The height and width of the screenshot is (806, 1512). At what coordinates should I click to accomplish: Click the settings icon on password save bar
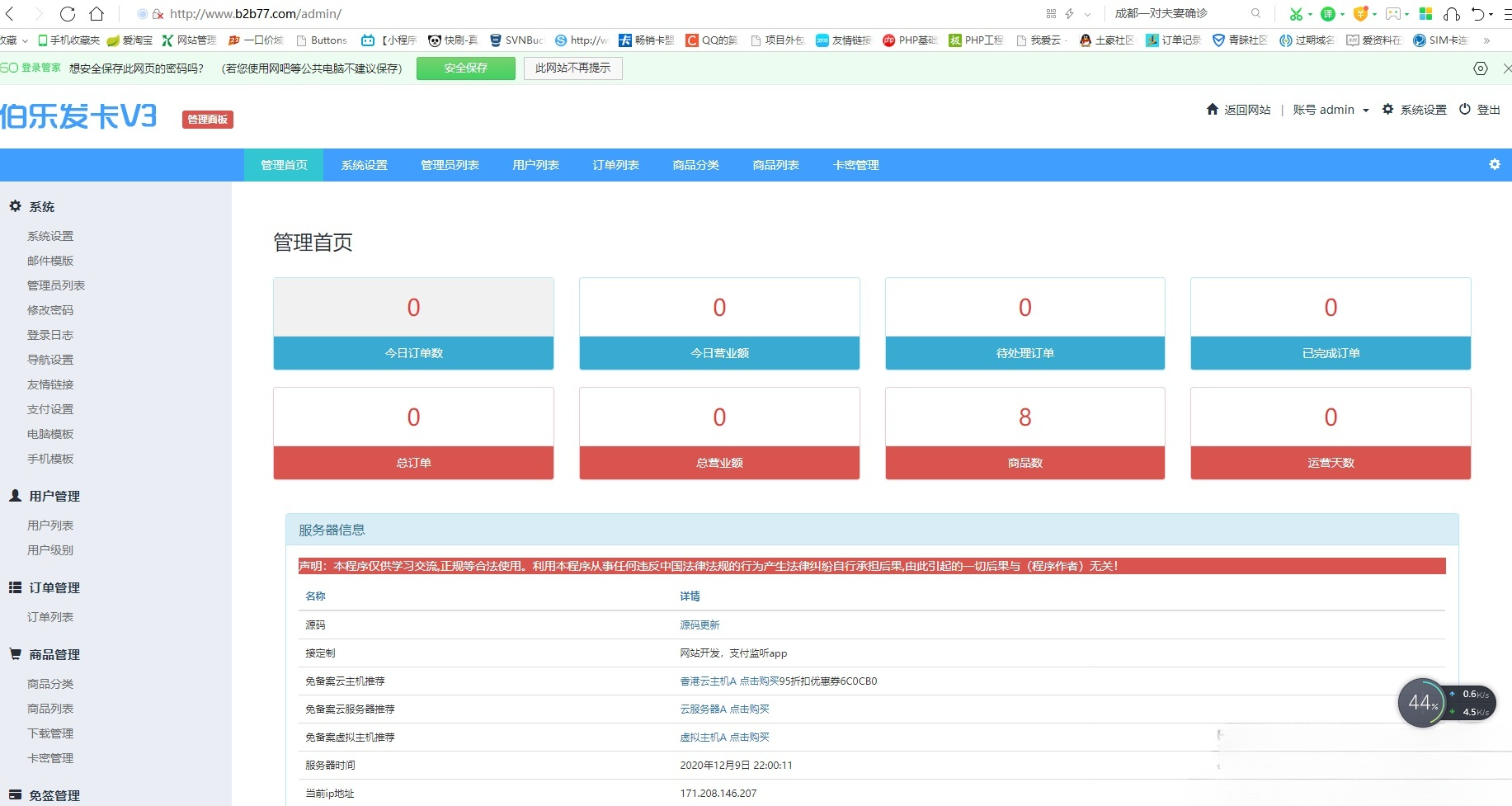(x=1481, y=68)
